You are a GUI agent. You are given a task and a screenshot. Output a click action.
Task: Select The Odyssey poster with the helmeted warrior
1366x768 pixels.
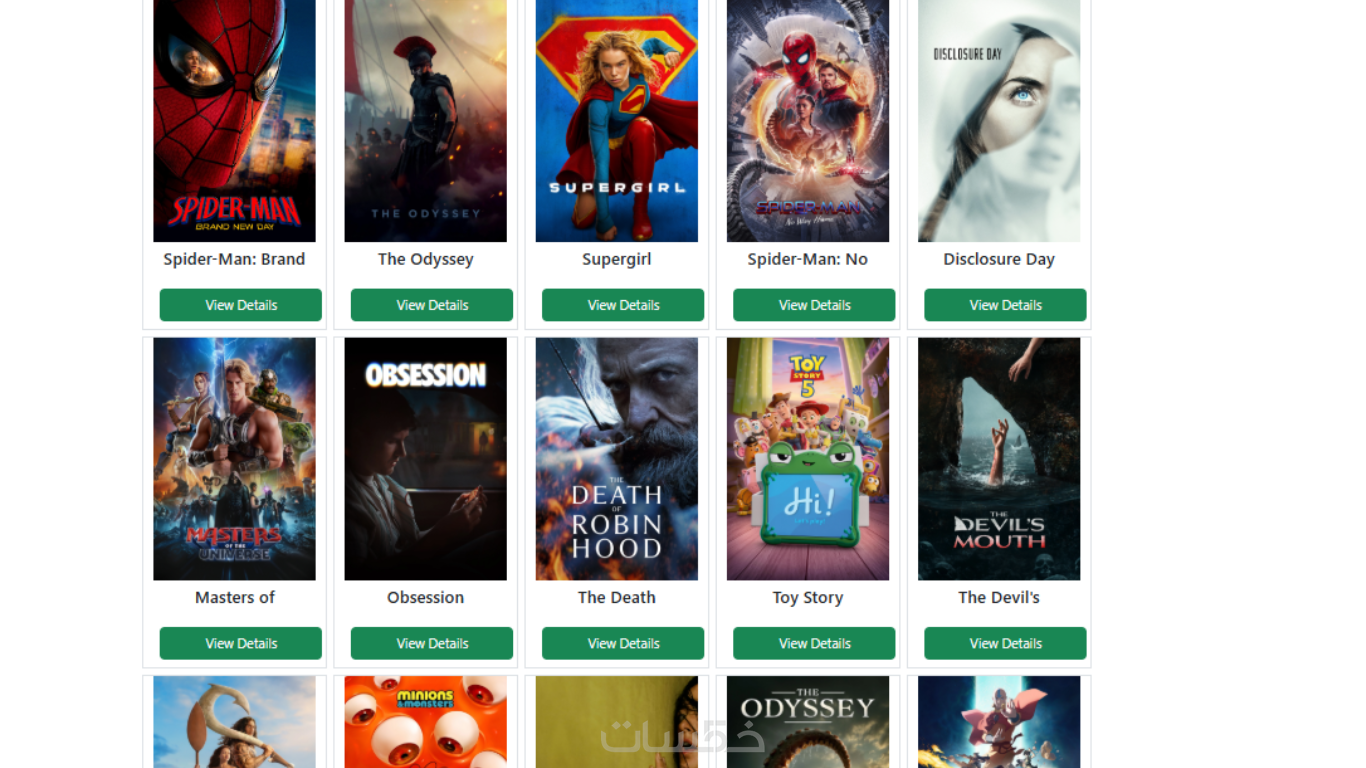(425, 121)
